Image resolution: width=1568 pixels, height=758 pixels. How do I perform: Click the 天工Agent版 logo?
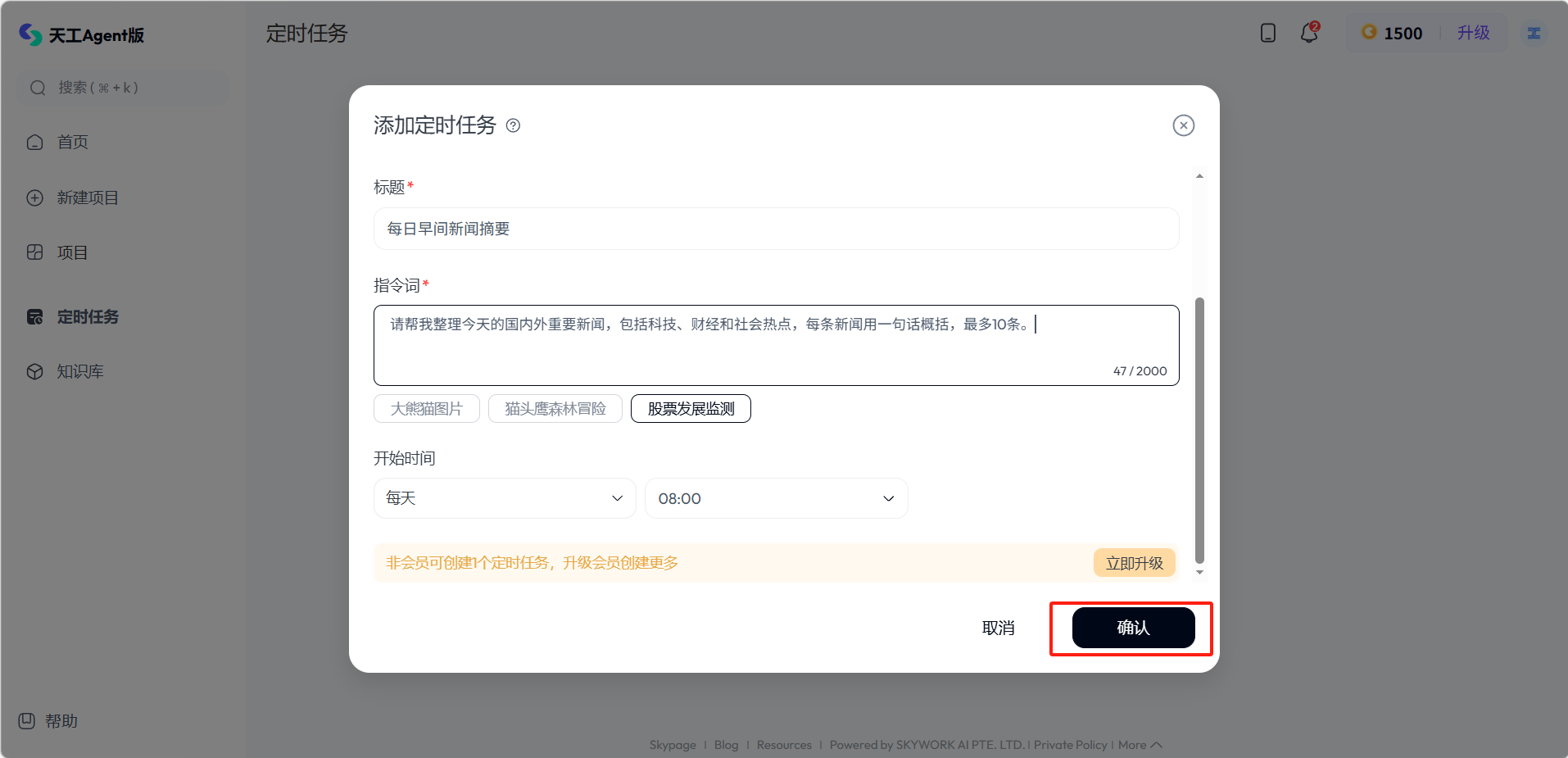(x=82, y=34)
